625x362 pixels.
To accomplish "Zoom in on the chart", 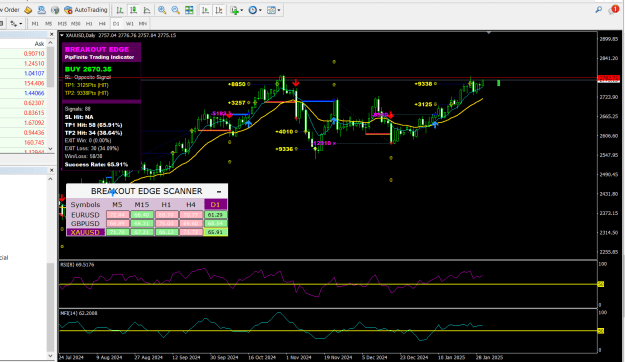I will click(x=162, y=10).
